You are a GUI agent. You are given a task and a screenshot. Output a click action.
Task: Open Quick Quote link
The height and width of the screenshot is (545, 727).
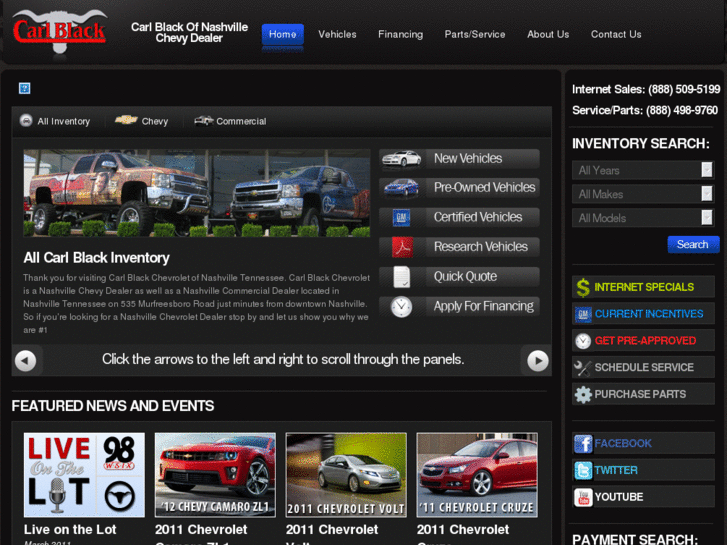459,277
